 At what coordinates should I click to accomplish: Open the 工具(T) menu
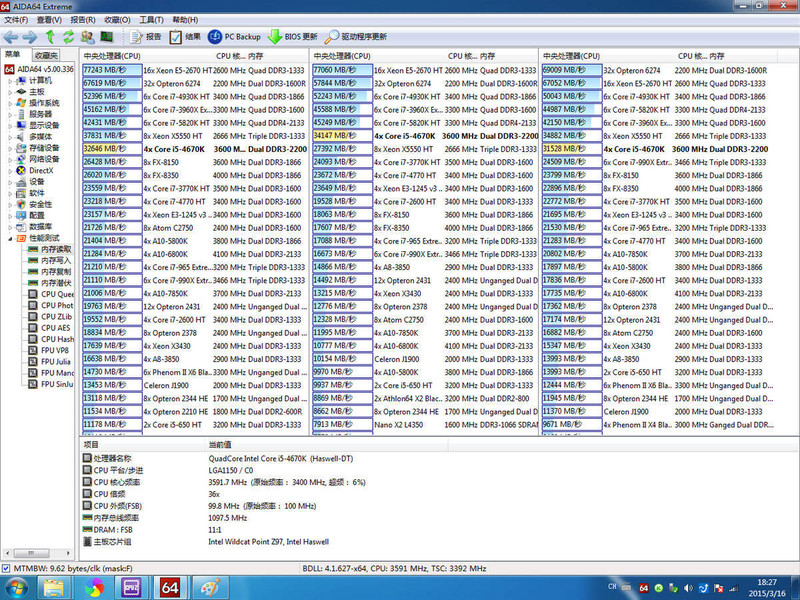point(152,19)
